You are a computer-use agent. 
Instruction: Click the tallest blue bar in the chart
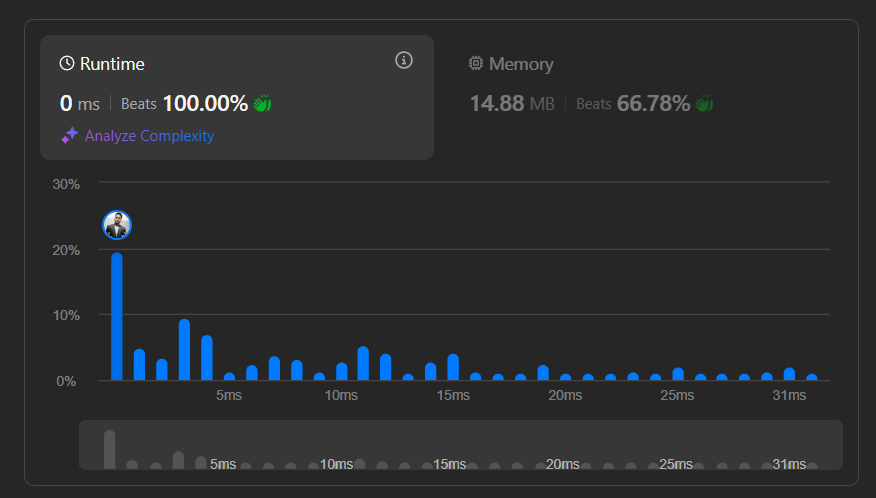coord(117,316)
